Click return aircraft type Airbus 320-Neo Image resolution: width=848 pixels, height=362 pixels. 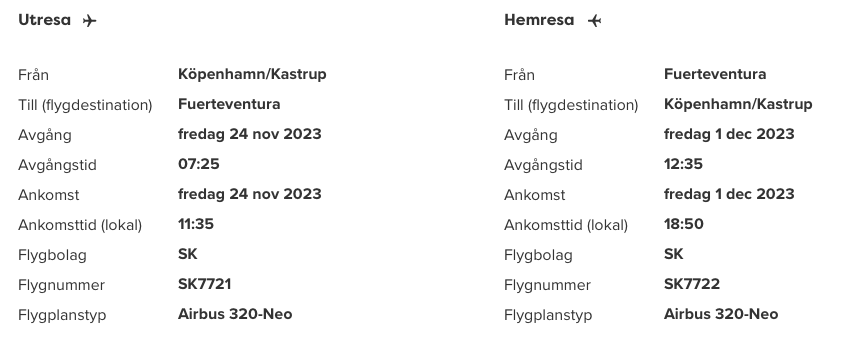coord(721,314)
